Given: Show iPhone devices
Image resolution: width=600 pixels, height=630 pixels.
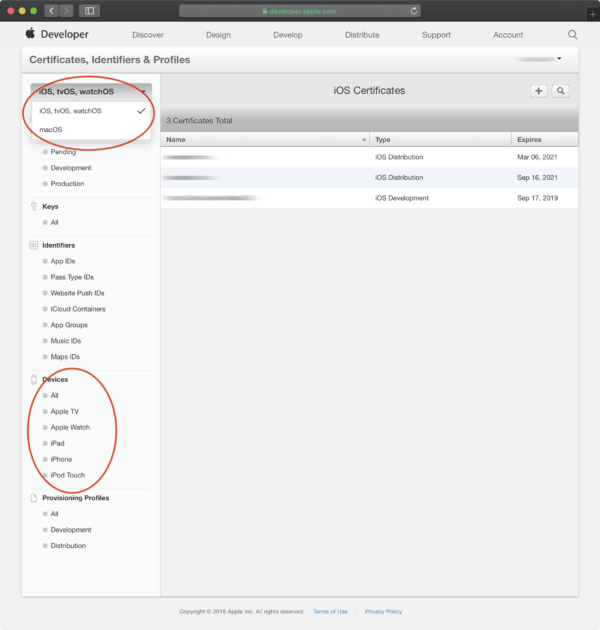Looking at the screenshot, I should point(61,459).
